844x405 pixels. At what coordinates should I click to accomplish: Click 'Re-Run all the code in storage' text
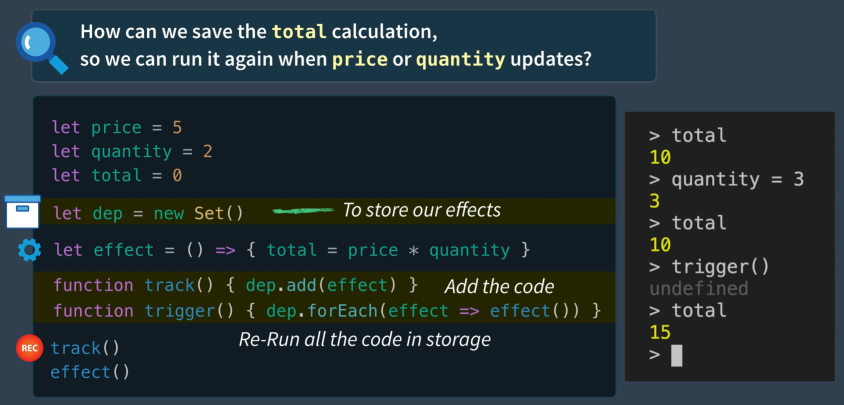pos(364,339)
